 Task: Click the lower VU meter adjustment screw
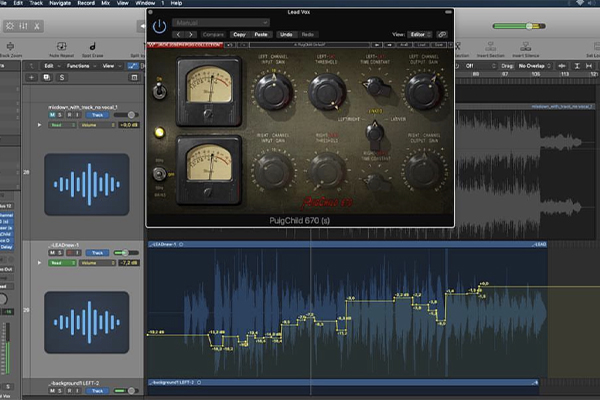pyautogui.click(x=208, y=193)
